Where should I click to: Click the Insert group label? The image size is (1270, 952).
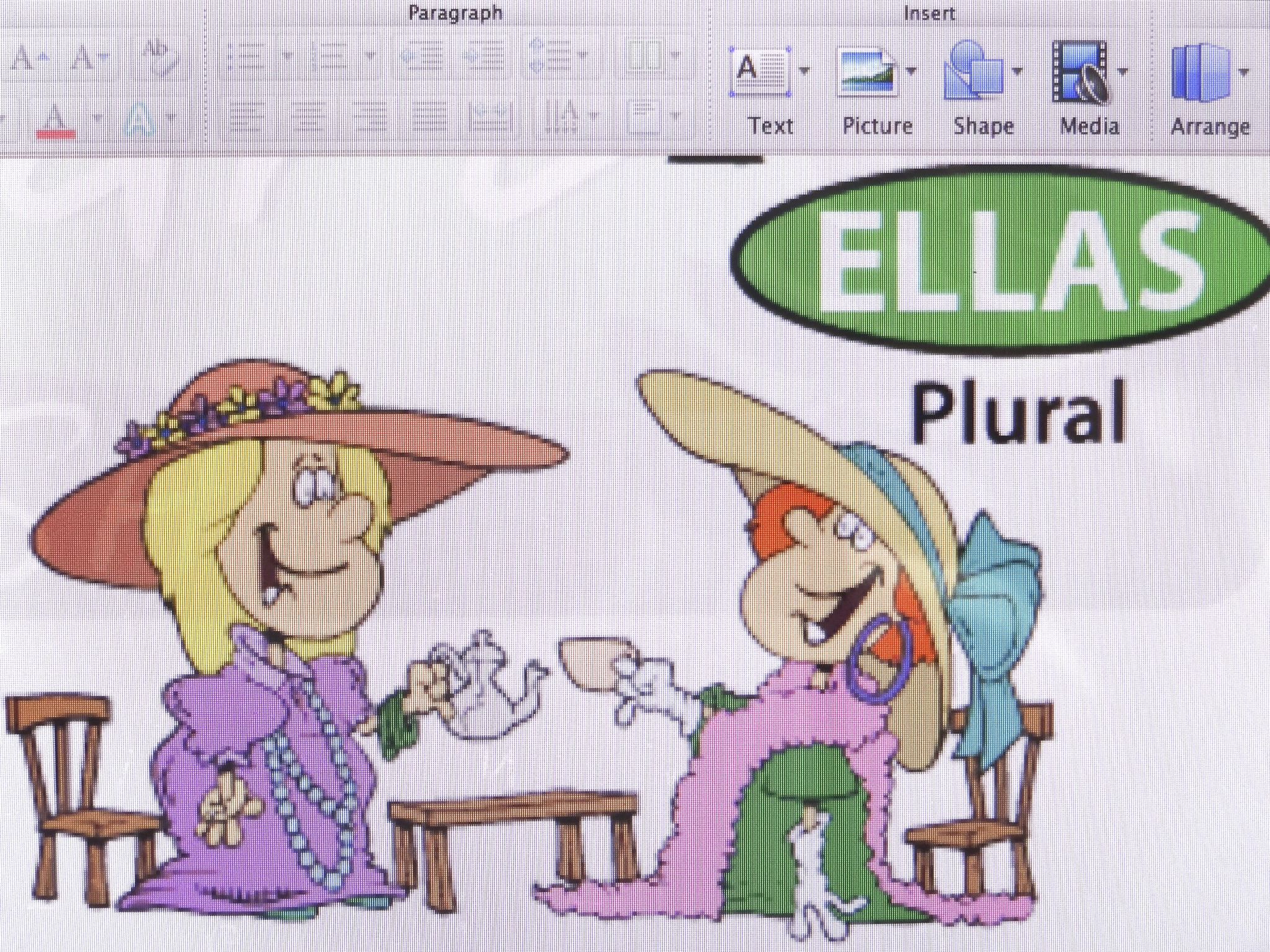click(x=928, y=13)
